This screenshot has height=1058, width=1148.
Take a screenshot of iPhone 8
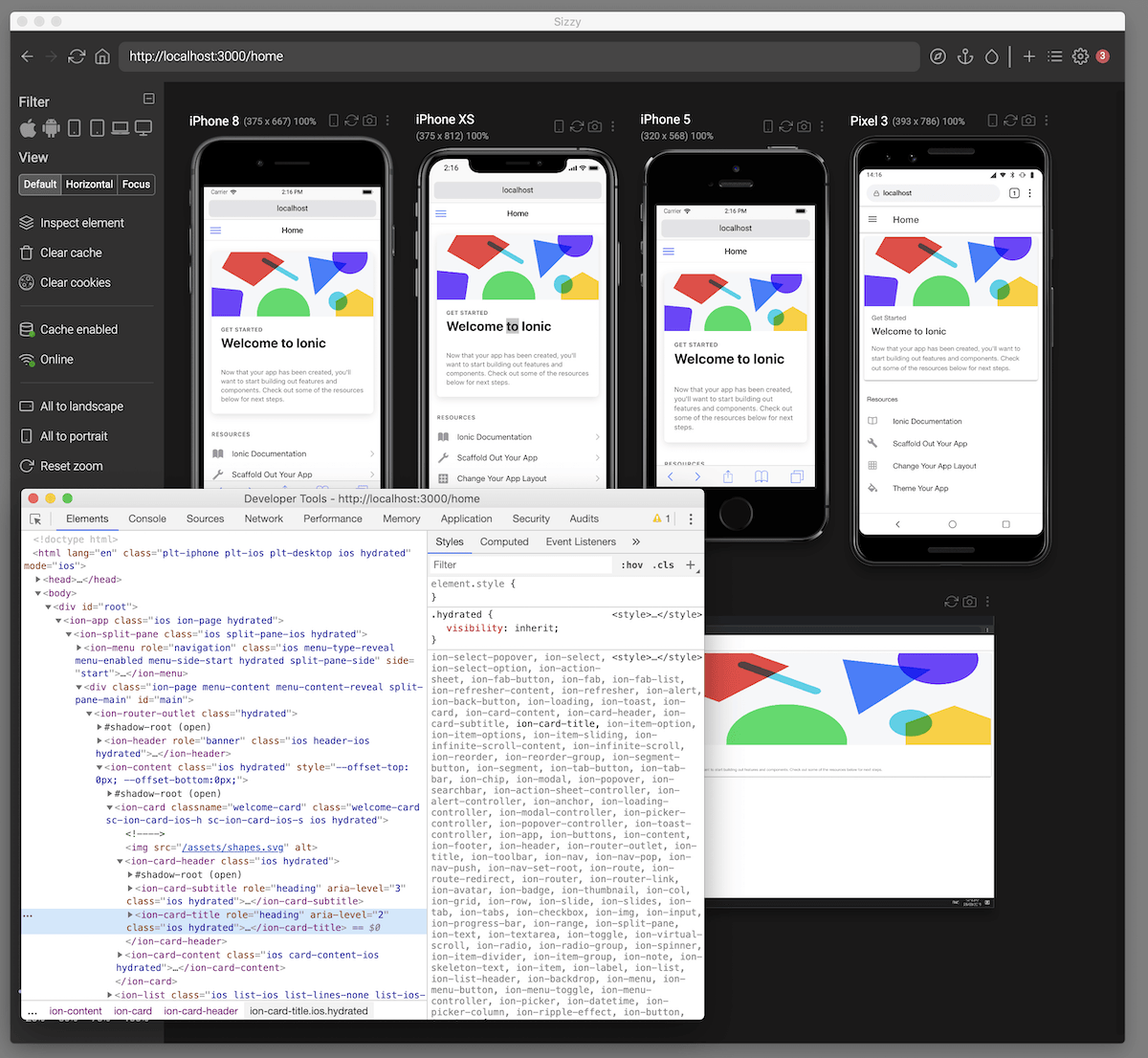click(x=369, y=121)
